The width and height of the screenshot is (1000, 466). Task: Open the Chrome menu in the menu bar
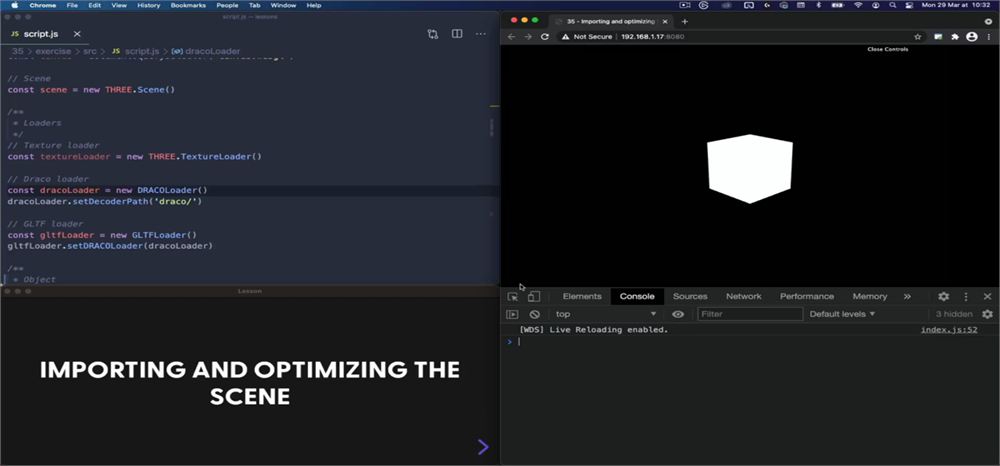[x=43, y=5]
